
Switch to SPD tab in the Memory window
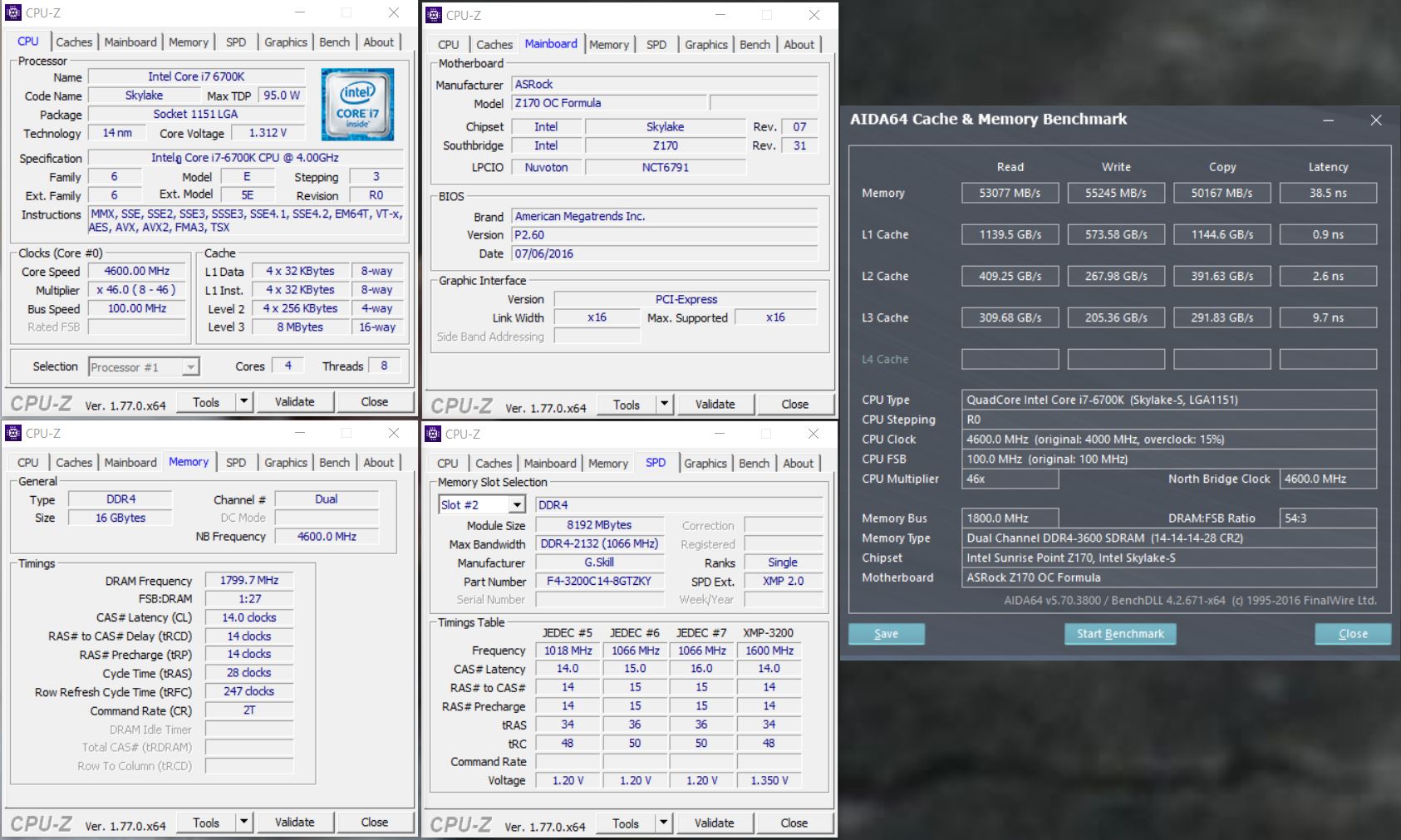click(x=236, y=462)
